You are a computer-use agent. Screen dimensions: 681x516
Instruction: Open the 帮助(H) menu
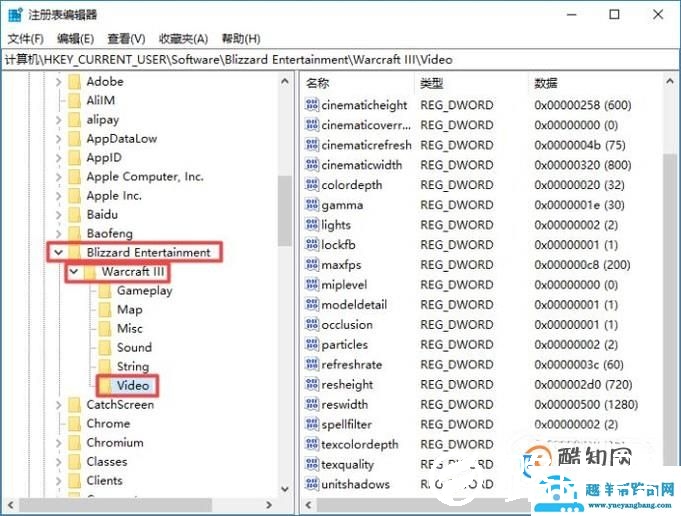(x=241, y=39)
